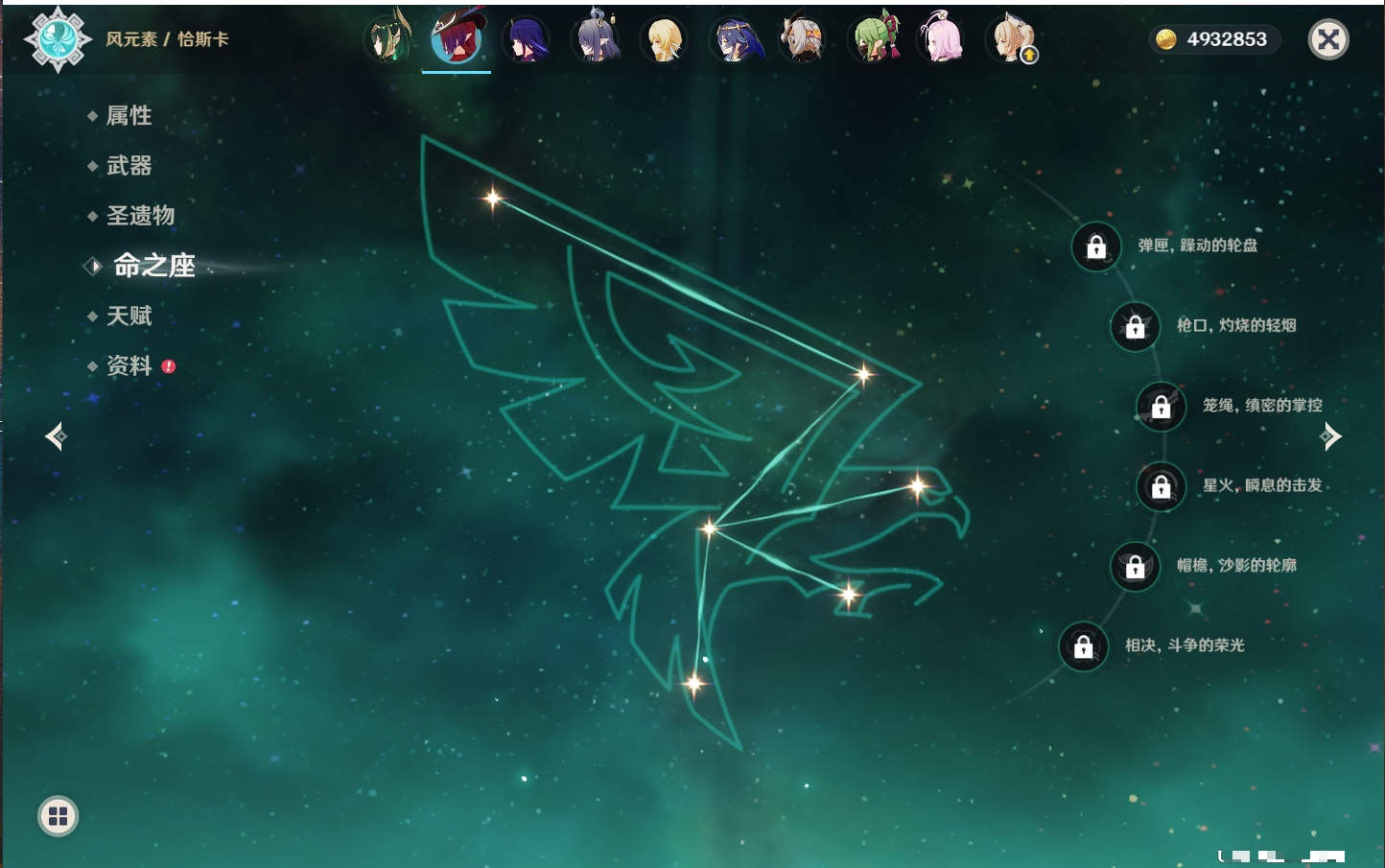Choose the grey-haired avatar with crescent ornament

[x=596, y=39]
